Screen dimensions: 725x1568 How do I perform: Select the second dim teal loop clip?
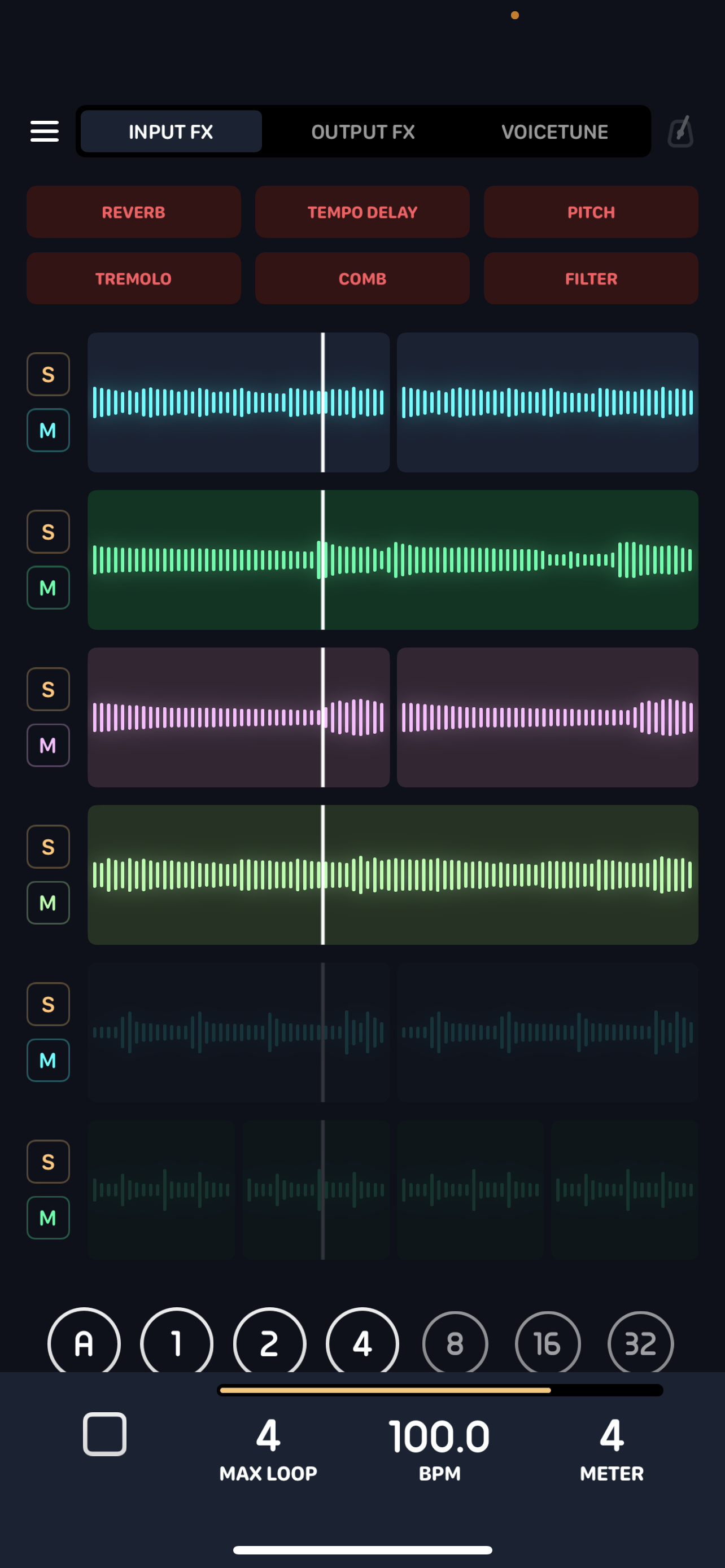click(547, 1032)
